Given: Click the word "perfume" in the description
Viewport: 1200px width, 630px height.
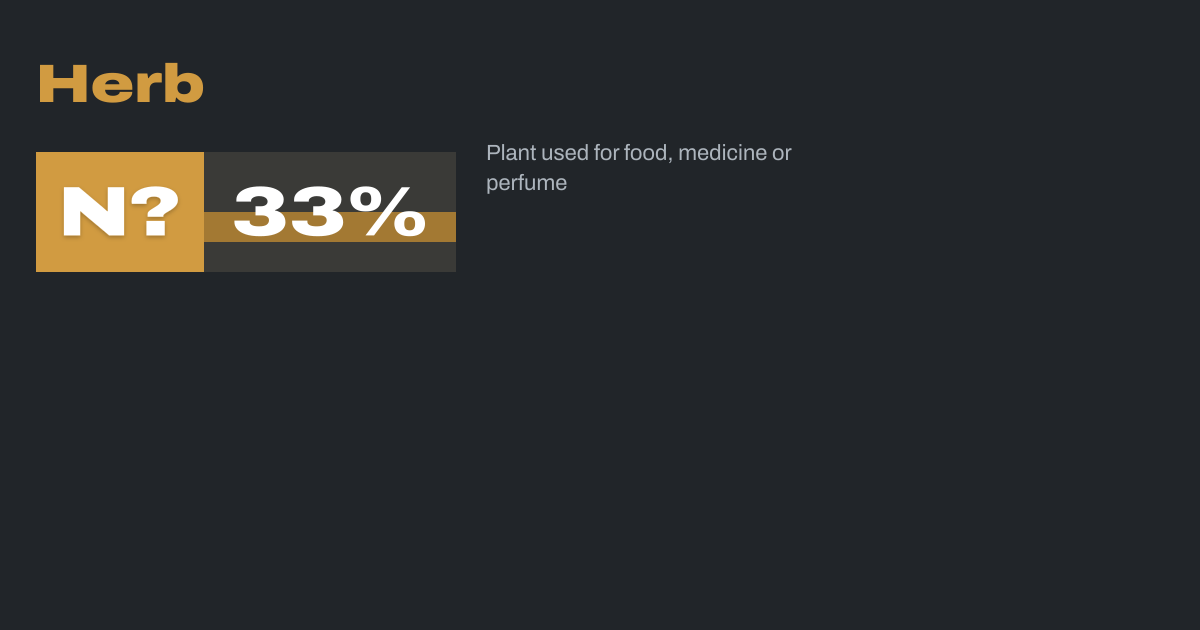Looking at the screenshot, I should 526,183.
